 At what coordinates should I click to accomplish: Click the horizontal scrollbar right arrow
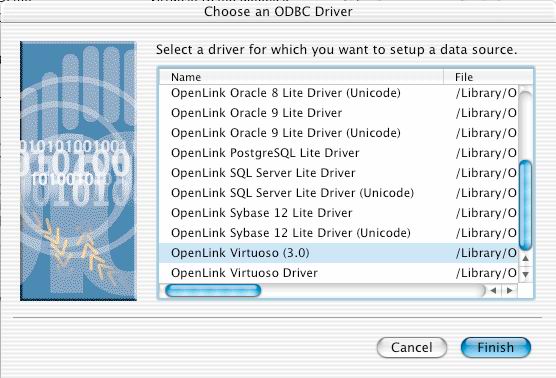point(510,291)
